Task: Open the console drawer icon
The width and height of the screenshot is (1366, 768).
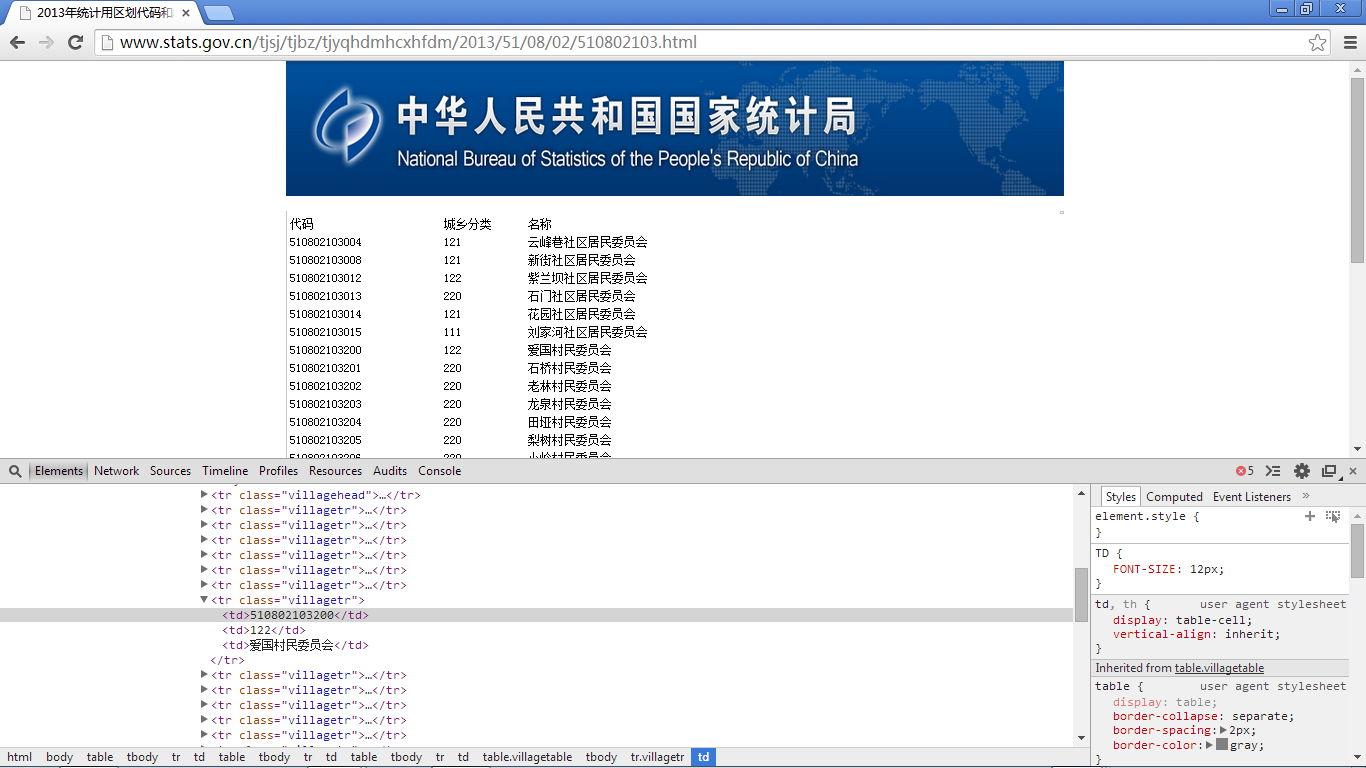Action: click(1272, 470)
